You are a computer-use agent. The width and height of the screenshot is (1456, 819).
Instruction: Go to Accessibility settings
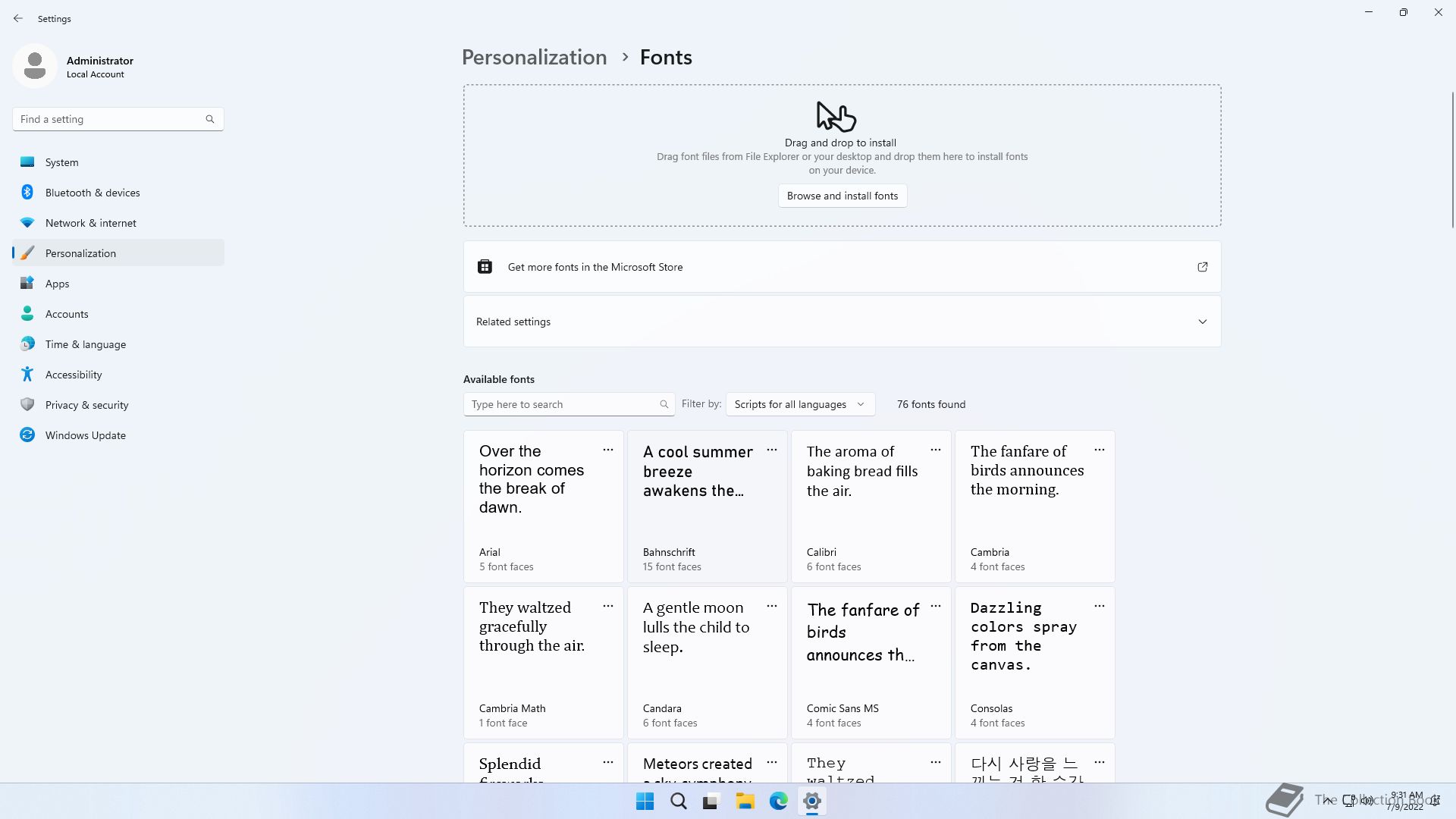pos(118,375)
